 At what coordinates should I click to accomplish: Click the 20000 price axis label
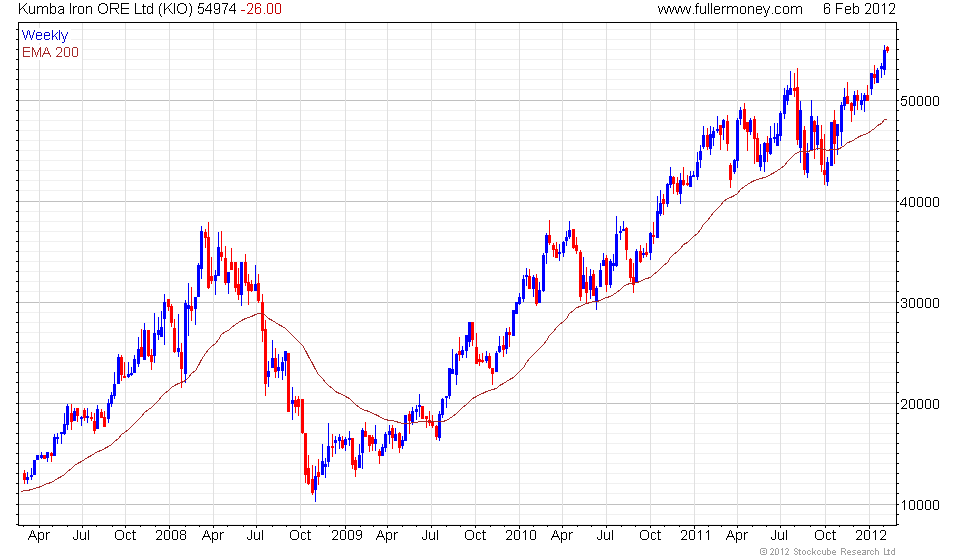(919, 404)
